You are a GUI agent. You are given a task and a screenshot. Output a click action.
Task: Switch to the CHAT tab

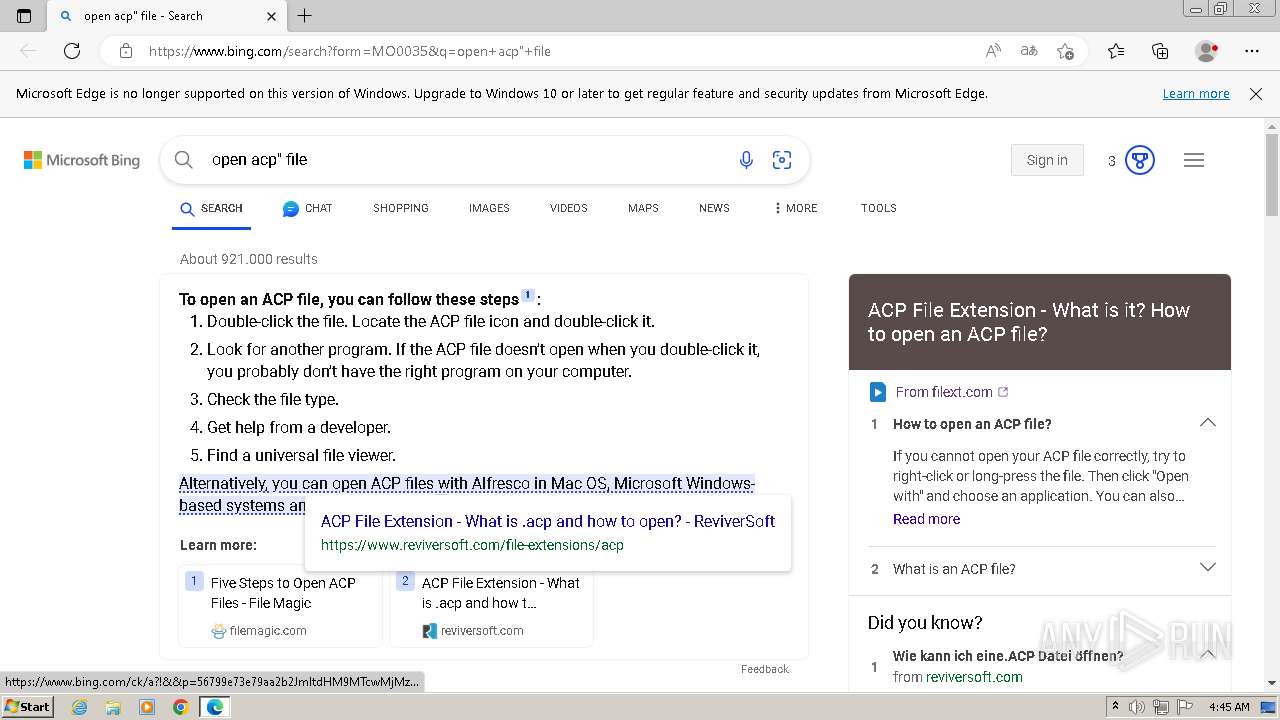[x=307, y=208]
